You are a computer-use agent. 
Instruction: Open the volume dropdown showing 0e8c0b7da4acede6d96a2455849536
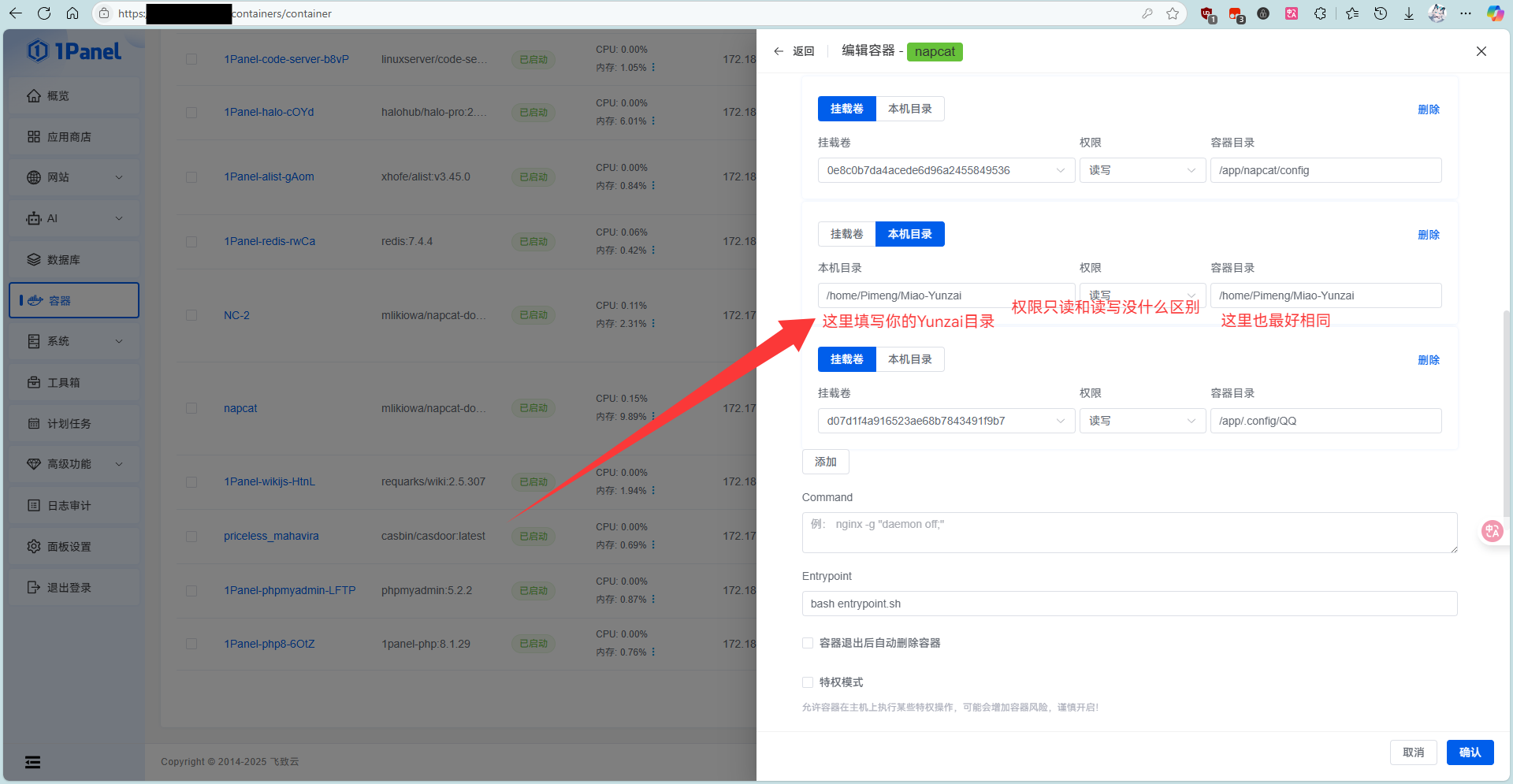click(x=946, y=170)
